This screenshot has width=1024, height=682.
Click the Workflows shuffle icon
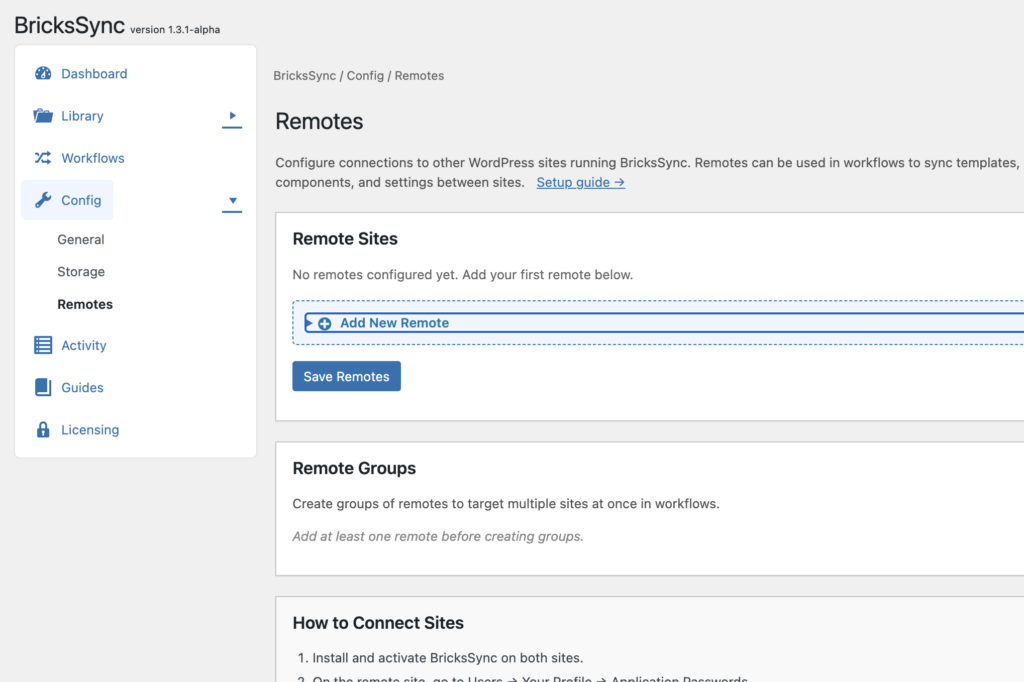pos(43,158)
